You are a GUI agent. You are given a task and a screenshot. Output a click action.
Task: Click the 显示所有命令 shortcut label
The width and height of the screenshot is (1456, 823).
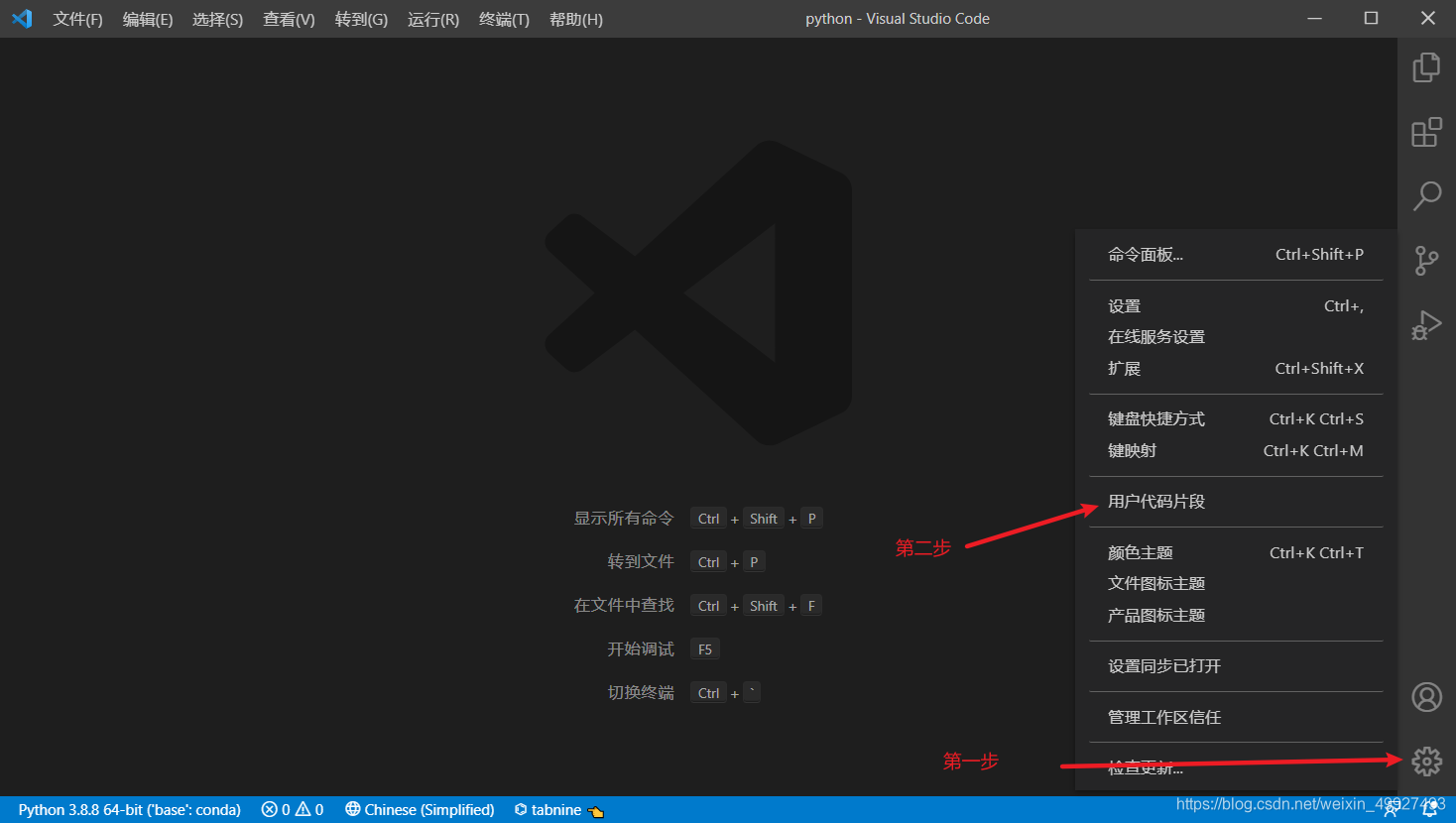click(x=624, y=519)
